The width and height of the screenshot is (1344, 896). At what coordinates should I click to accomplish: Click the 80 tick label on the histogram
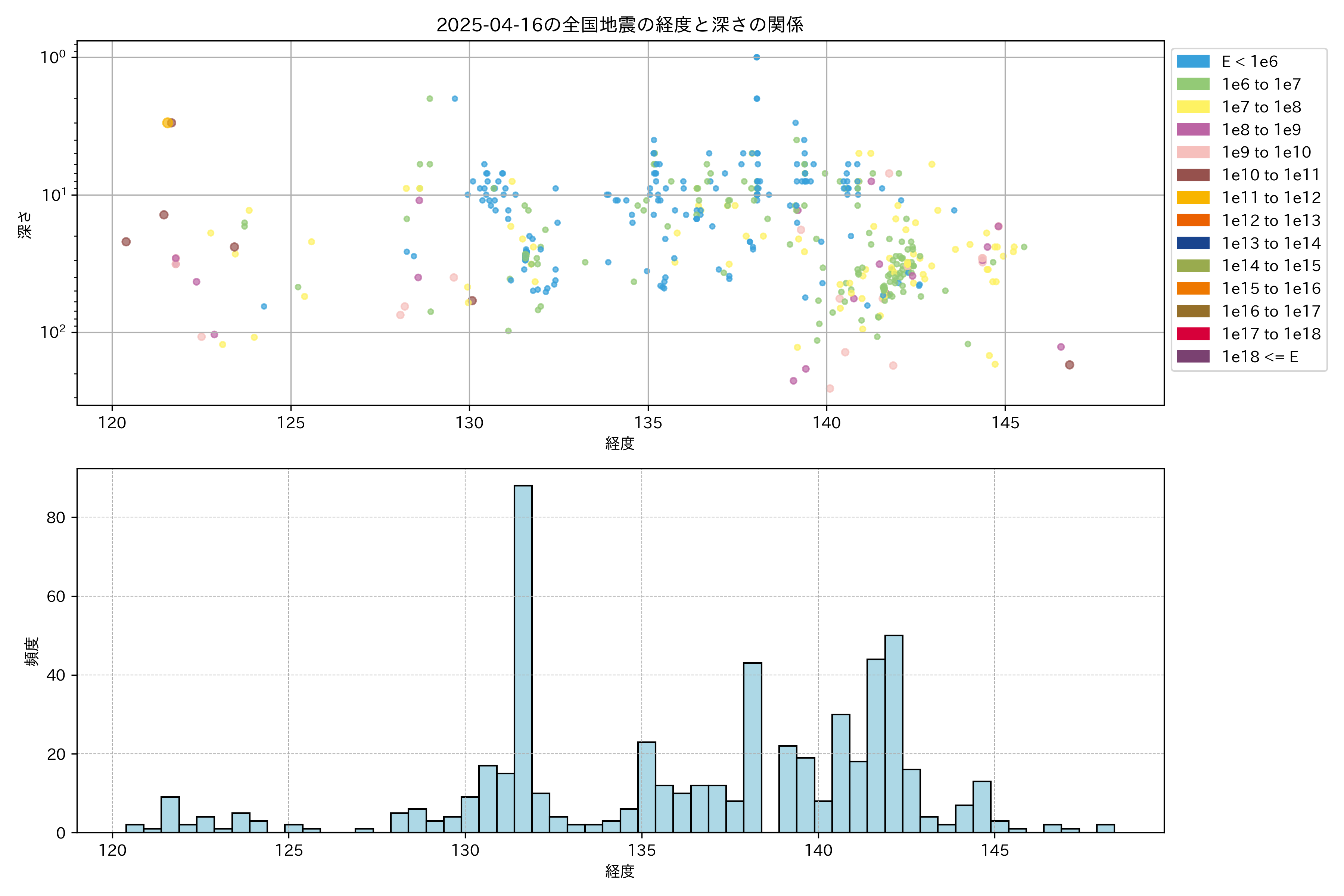point(56,518)
